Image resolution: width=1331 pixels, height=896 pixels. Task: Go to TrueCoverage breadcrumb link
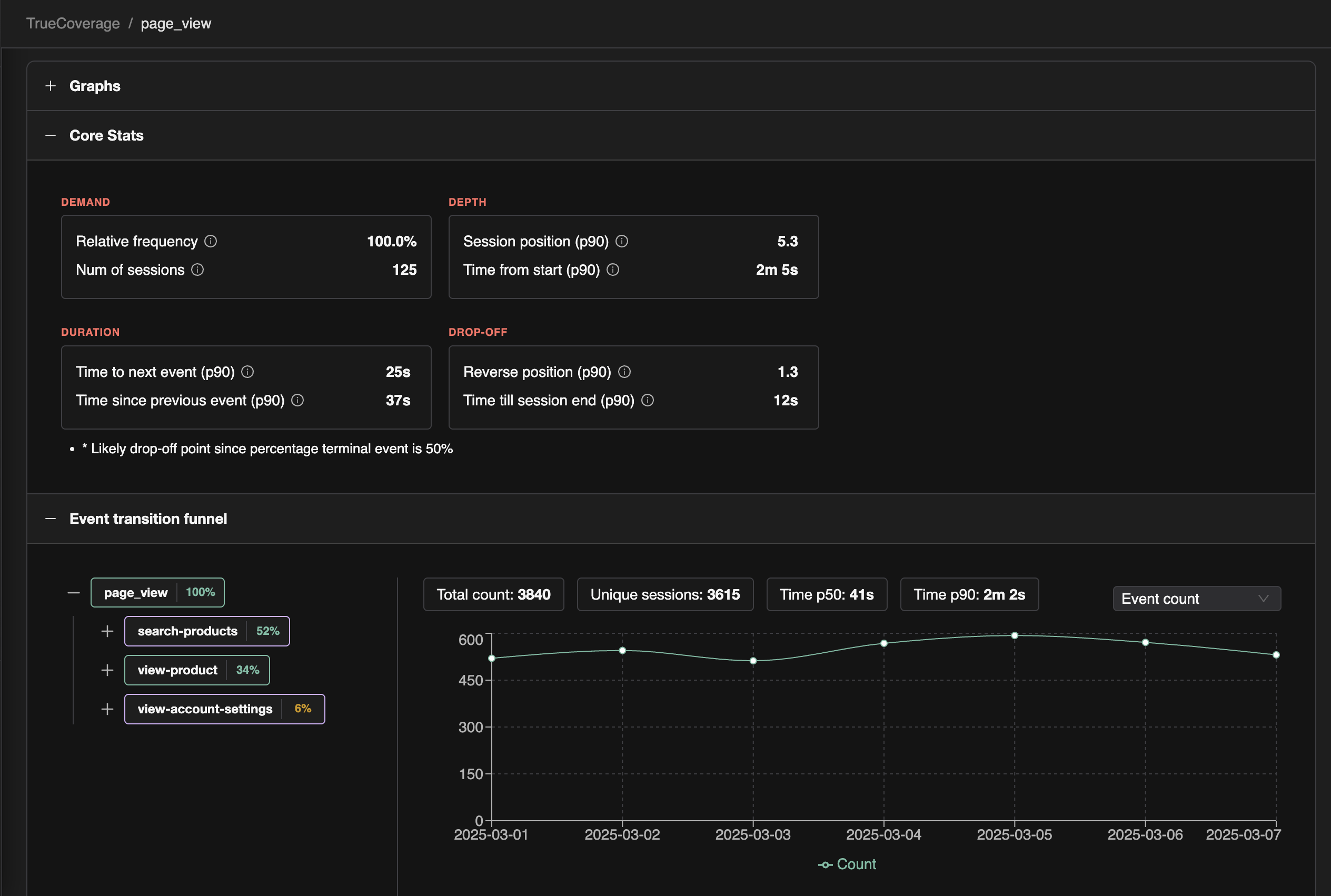[73, 24]
